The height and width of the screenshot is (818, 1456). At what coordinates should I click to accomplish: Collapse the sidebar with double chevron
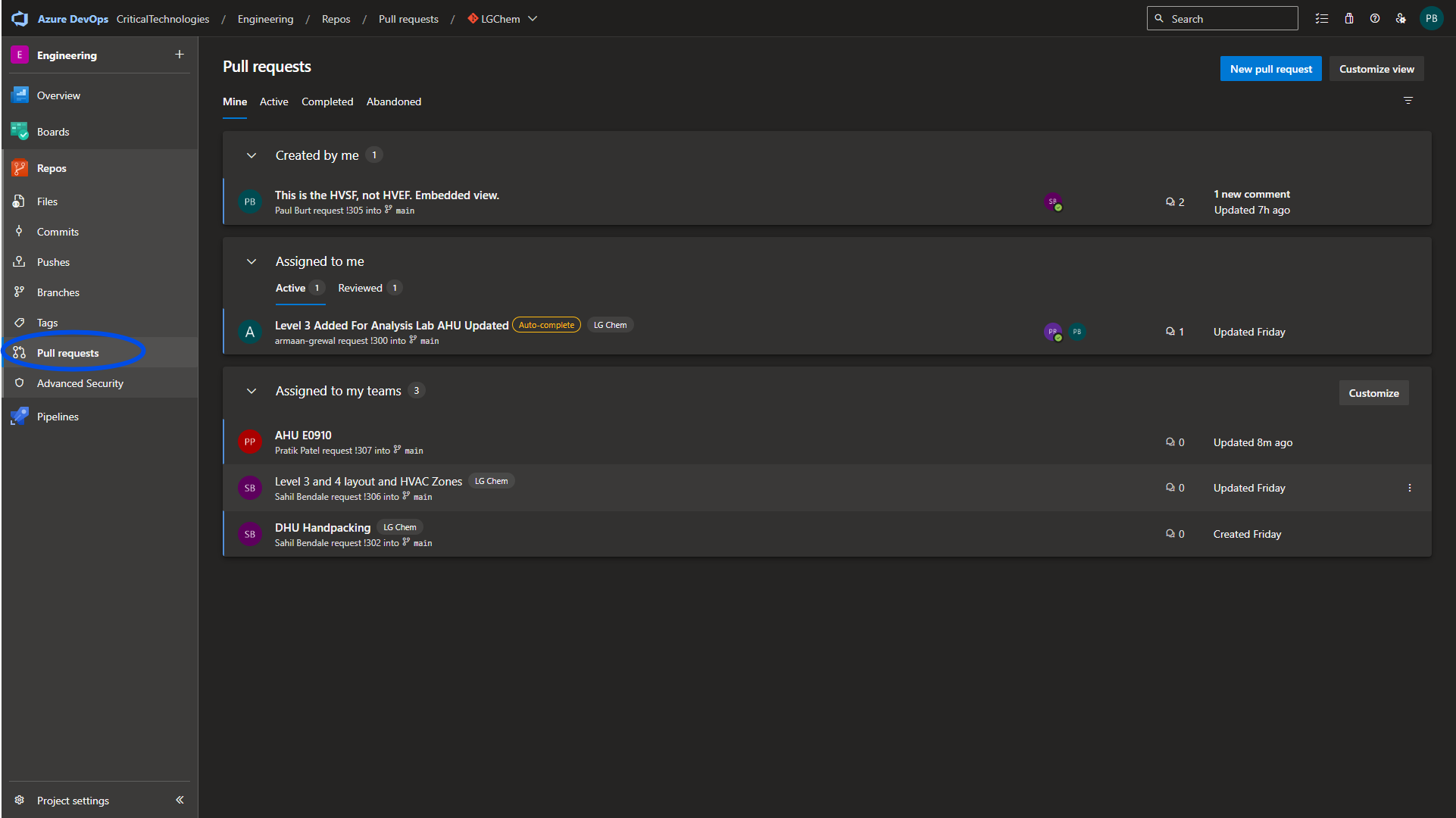(180, 800)
